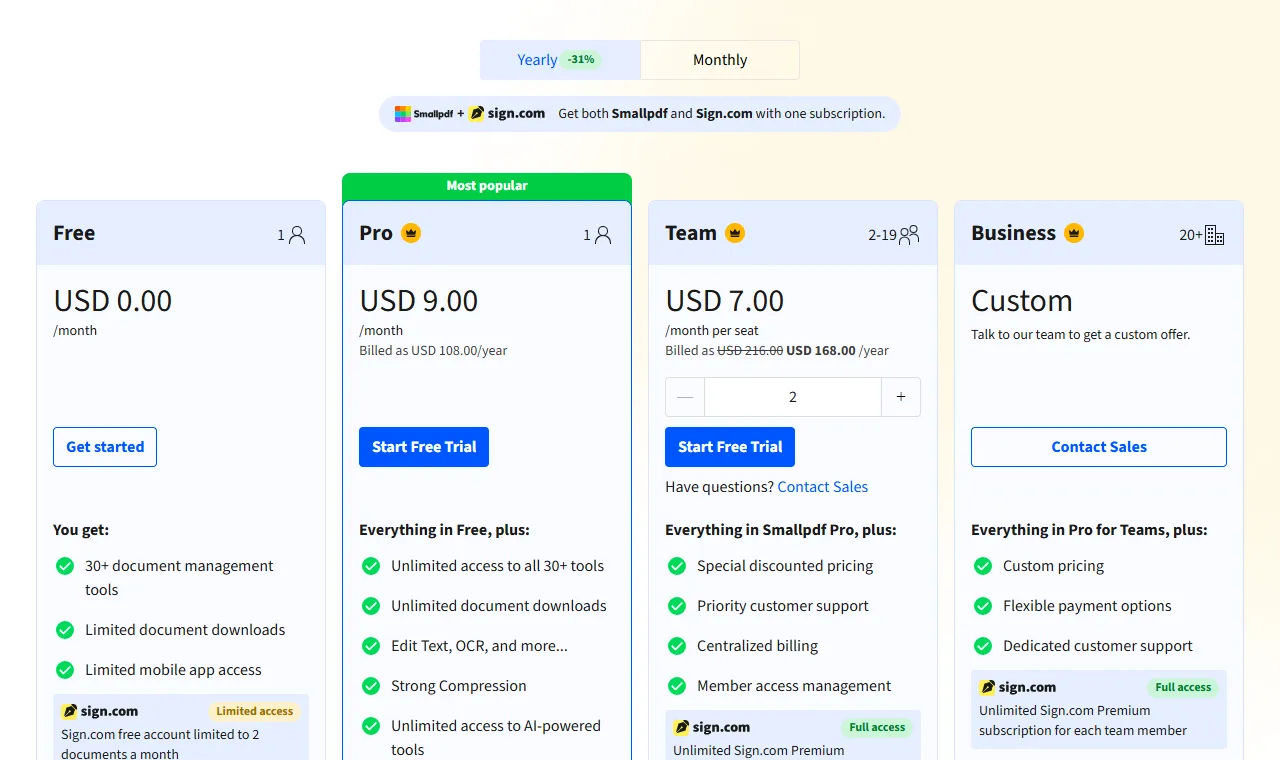Increase Team seat count with plus button

(x=901, y=397)
